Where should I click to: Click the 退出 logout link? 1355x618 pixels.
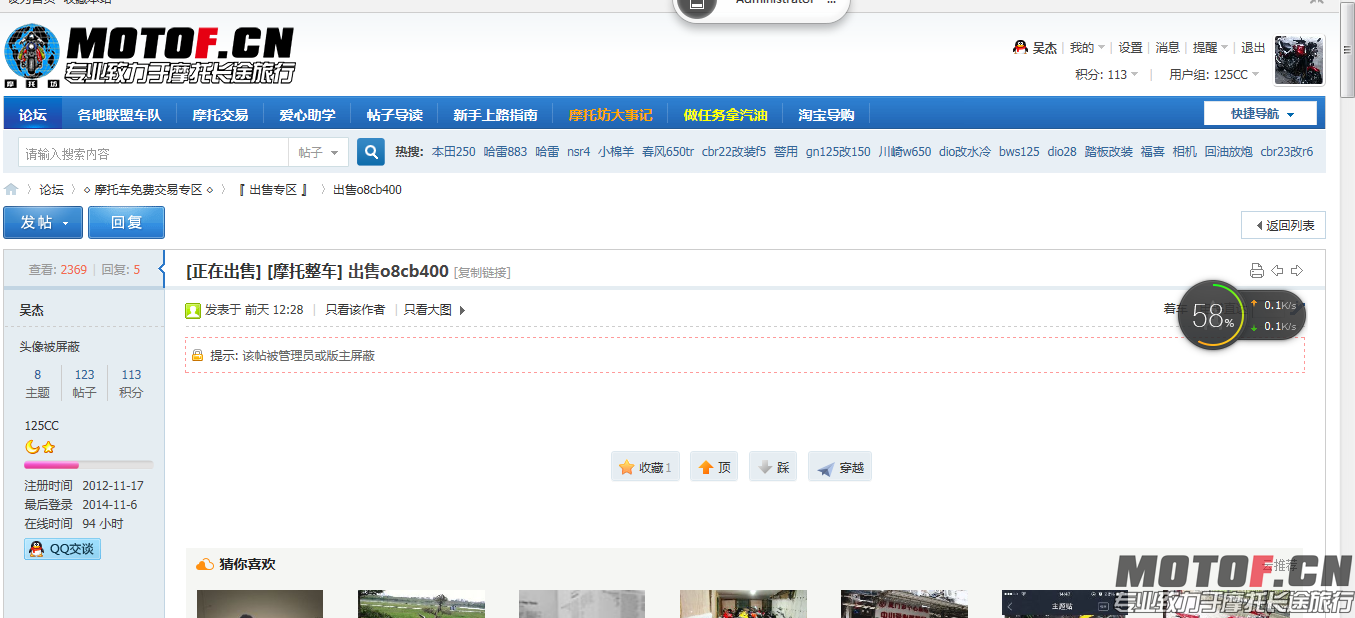tap(1253, 47)
